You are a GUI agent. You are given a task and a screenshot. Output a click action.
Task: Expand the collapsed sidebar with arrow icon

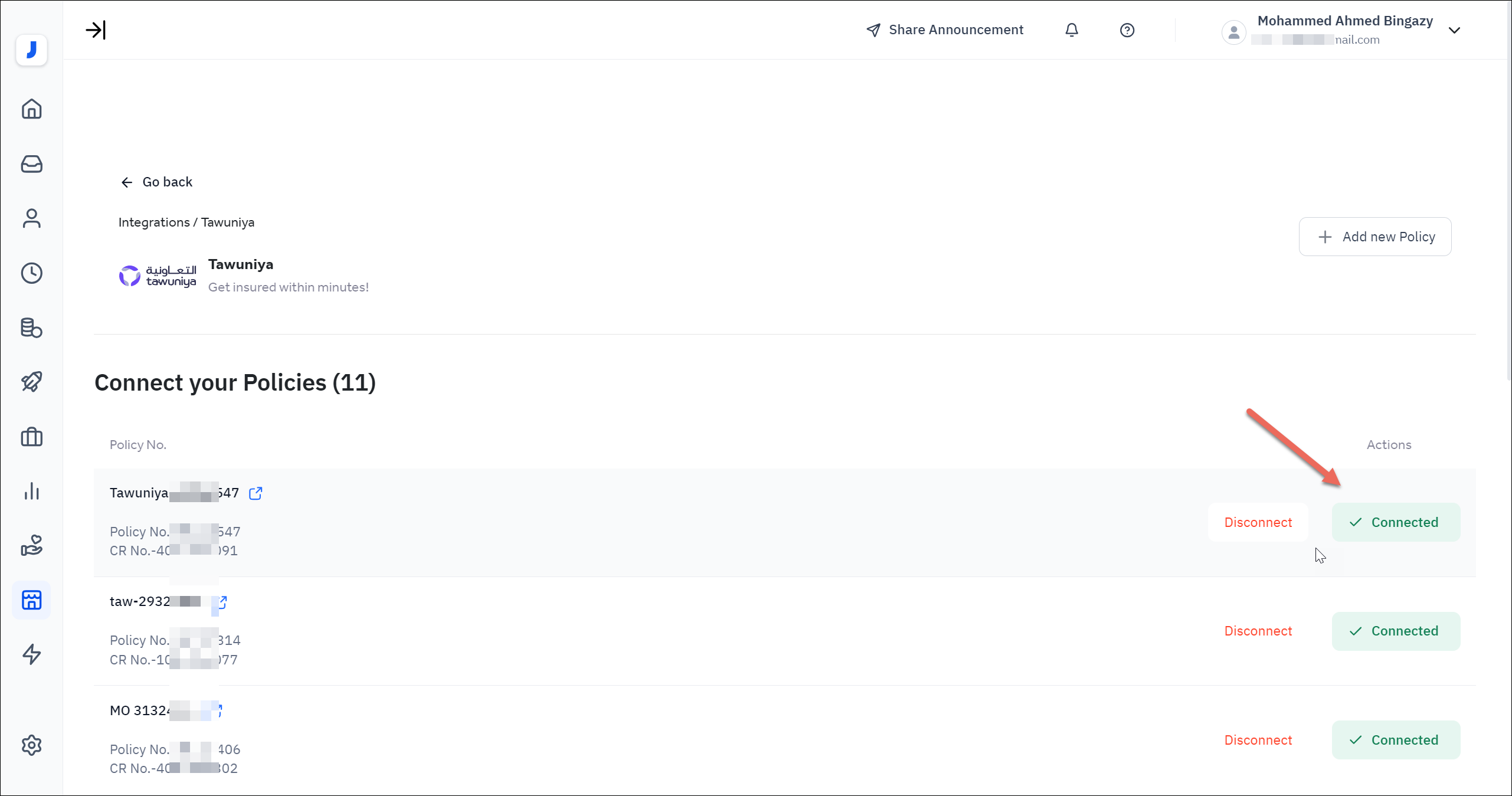click(95, 30)
